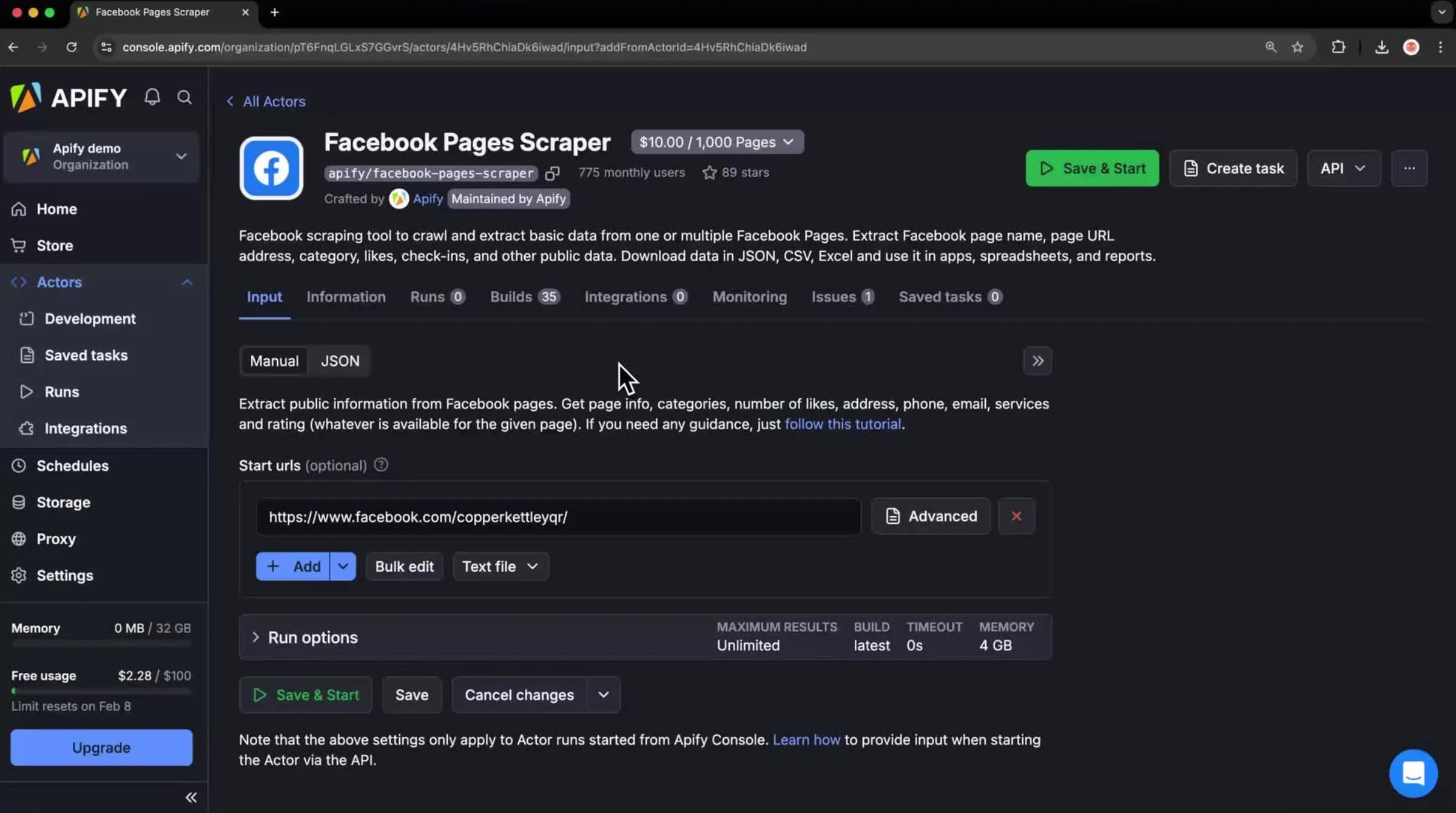Switch input mode to JSON
Viewport: 1456px width, 813px height.
(x=340, y=361)
